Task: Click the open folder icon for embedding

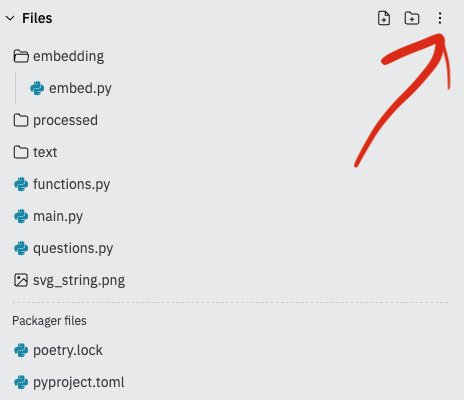Action: [21, 56]
